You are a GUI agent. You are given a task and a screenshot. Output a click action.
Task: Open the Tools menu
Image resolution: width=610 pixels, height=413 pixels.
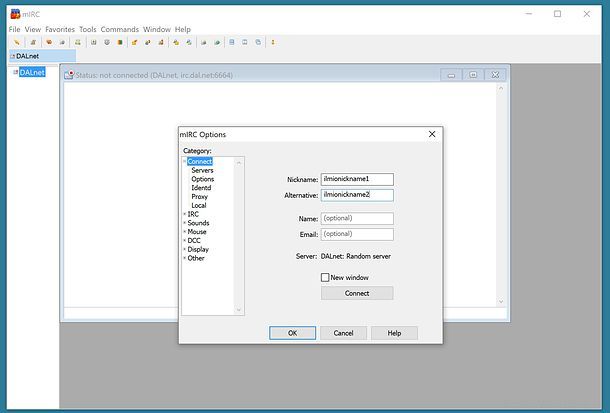[x=88, y=29]
